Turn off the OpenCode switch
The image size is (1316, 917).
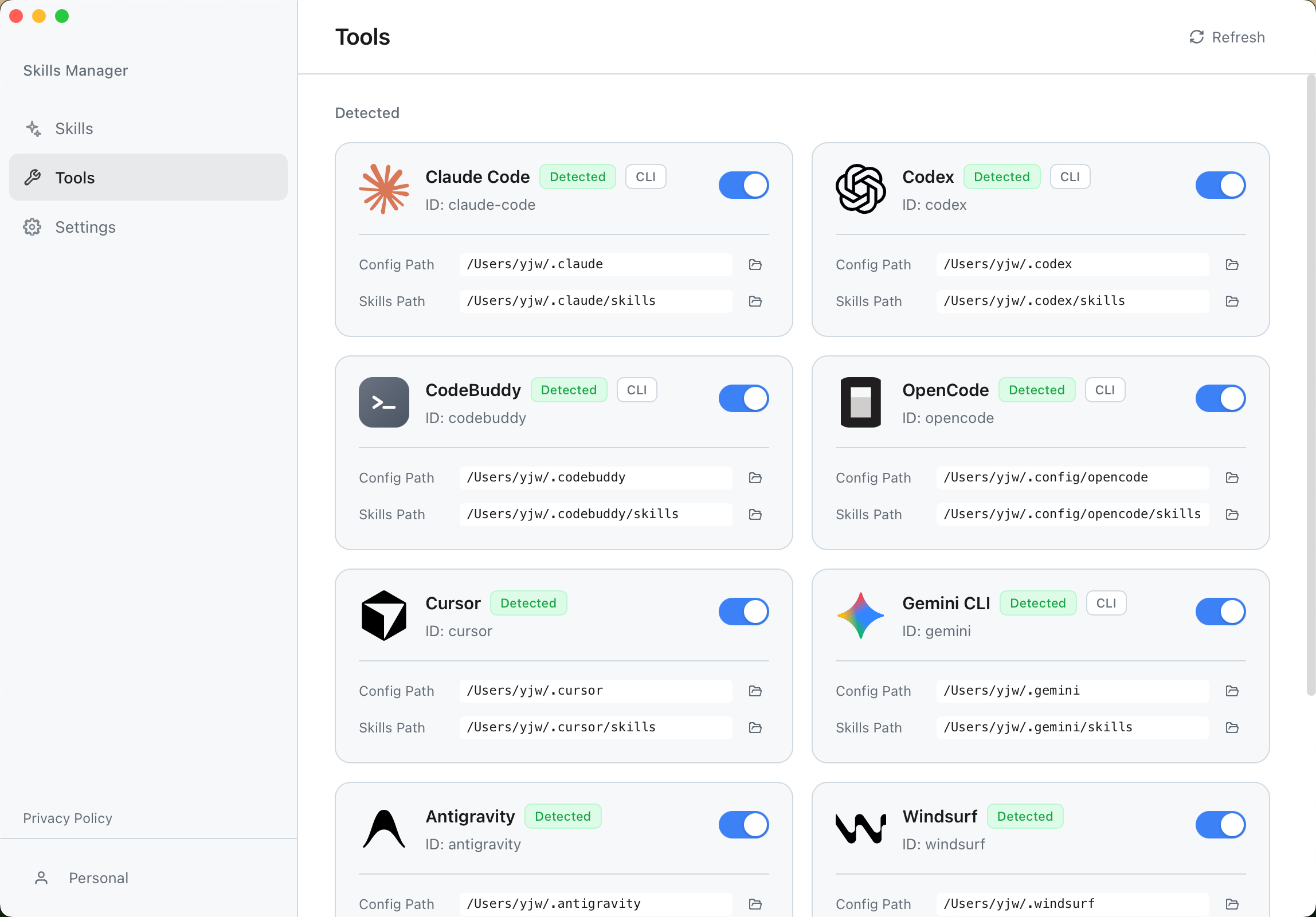coord(1220,398)
